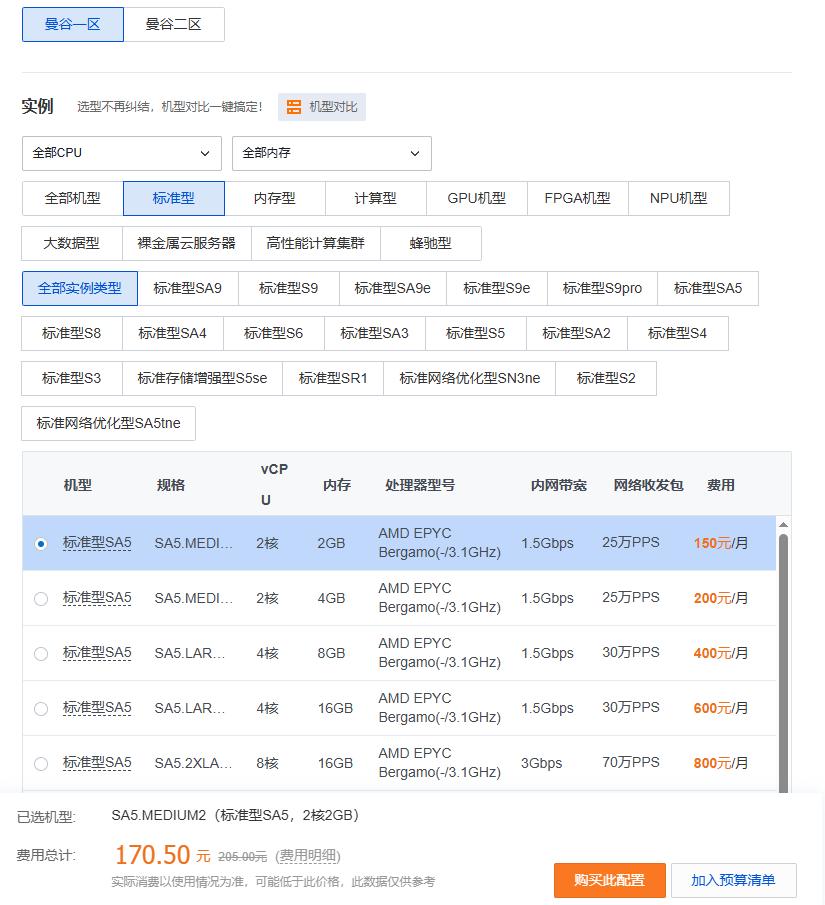Viewport: 825px width, 905px height.
Task: Choose 标准型S9pro instance type
Action: click(602, 288)
